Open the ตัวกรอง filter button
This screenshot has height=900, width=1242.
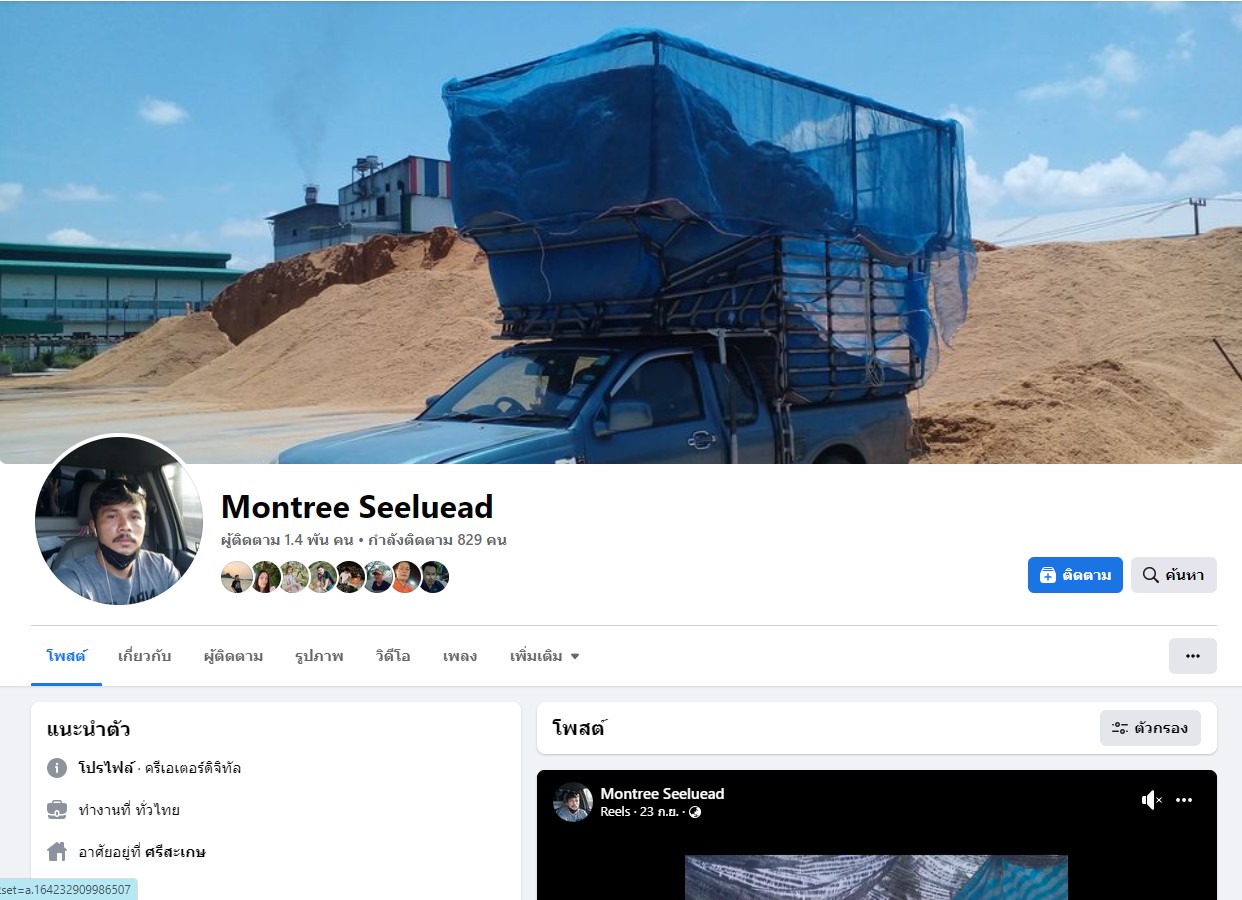click(x=1150, y=728)
